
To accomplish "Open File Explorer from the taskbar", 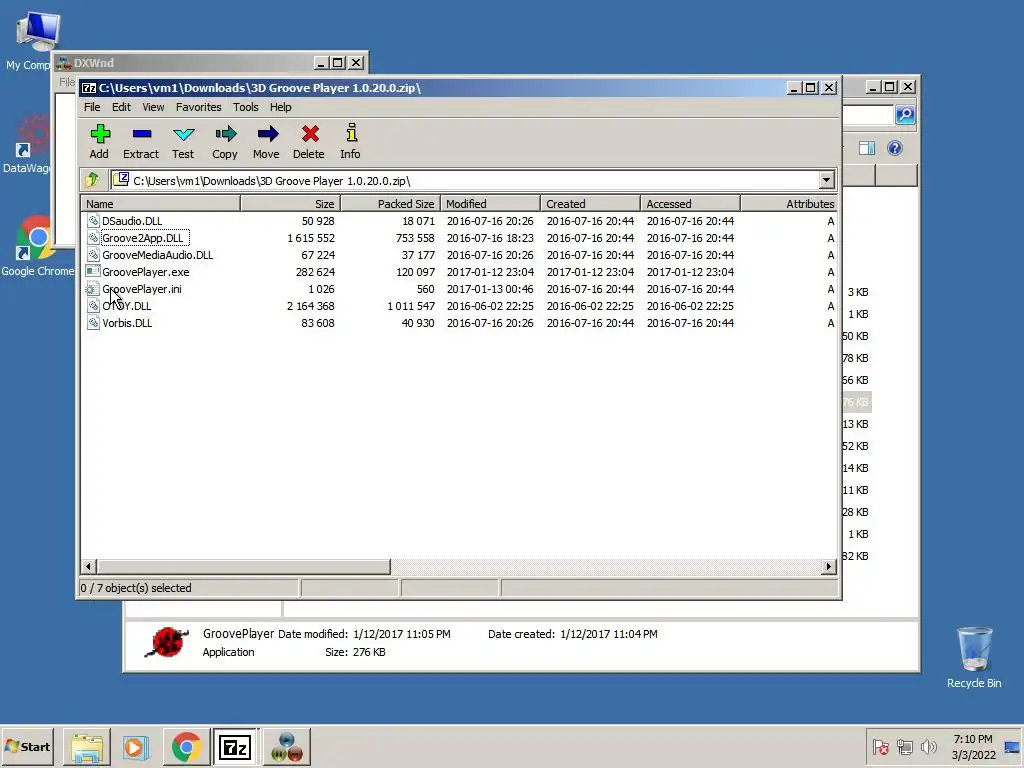I will [x=87, y=747].
